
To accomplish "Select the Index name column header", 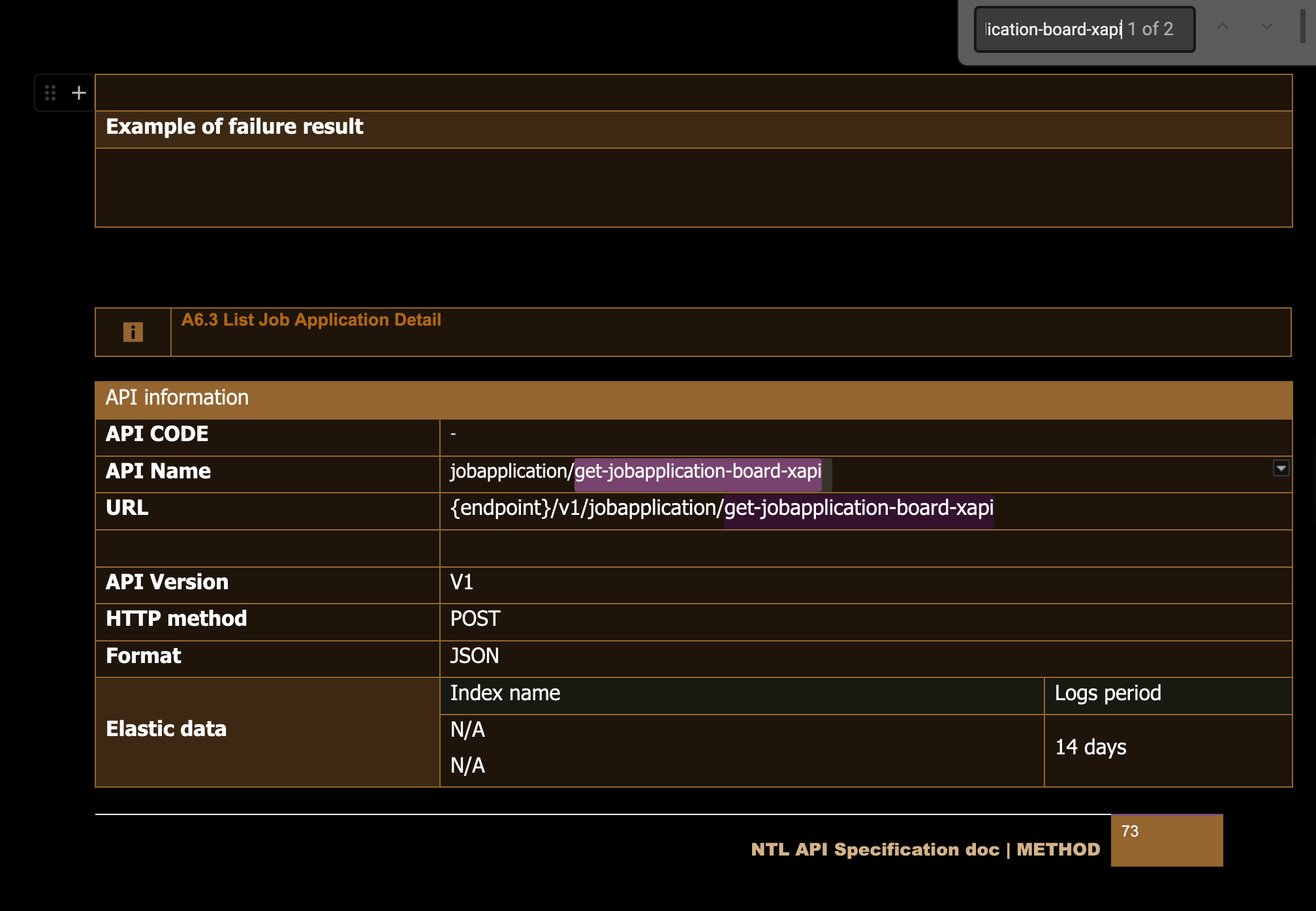I will (505, 693).
